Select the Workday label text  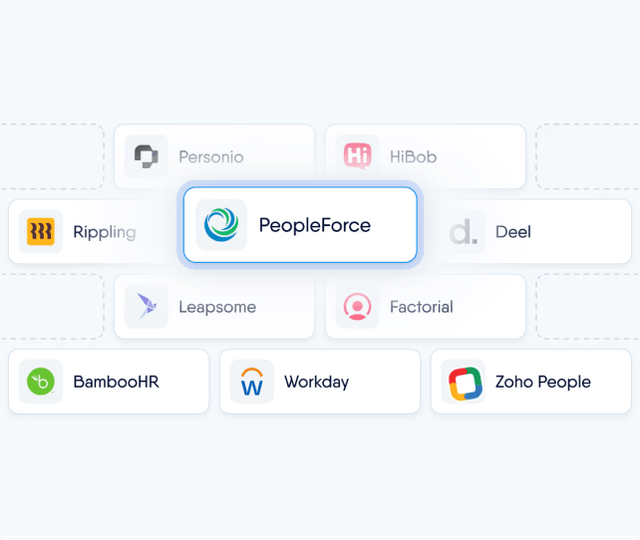(317, 382)
